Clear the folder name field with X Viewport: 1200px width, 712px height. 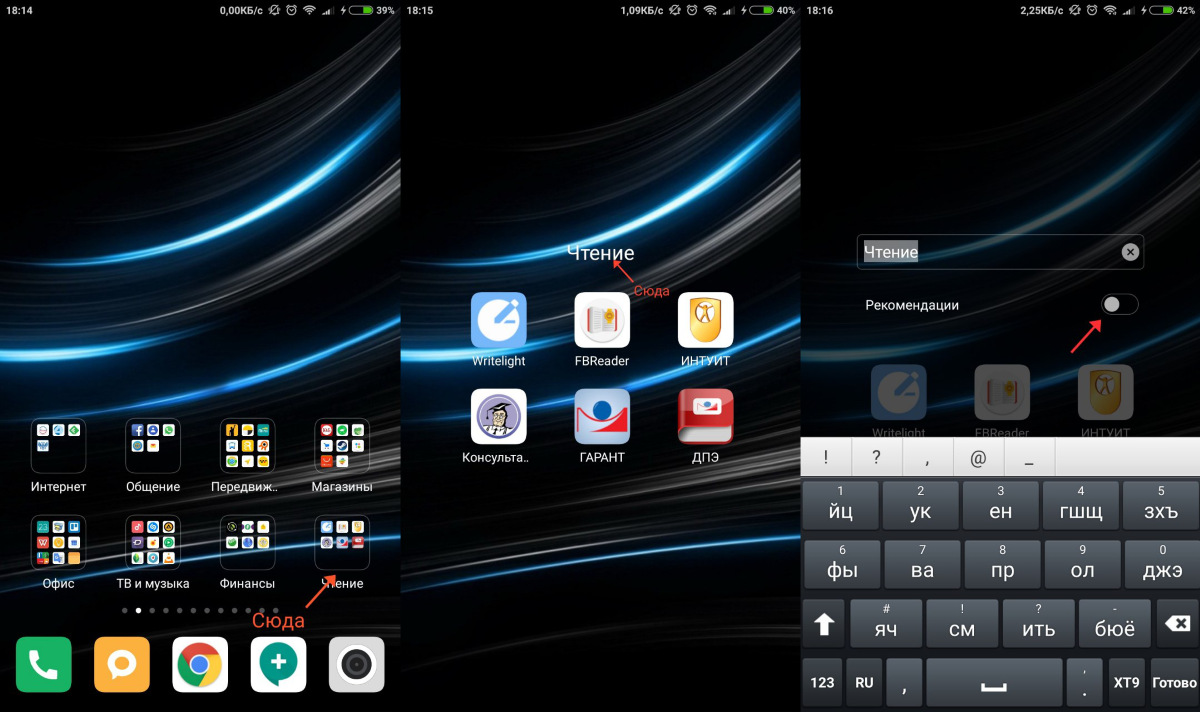(1130, 252)
